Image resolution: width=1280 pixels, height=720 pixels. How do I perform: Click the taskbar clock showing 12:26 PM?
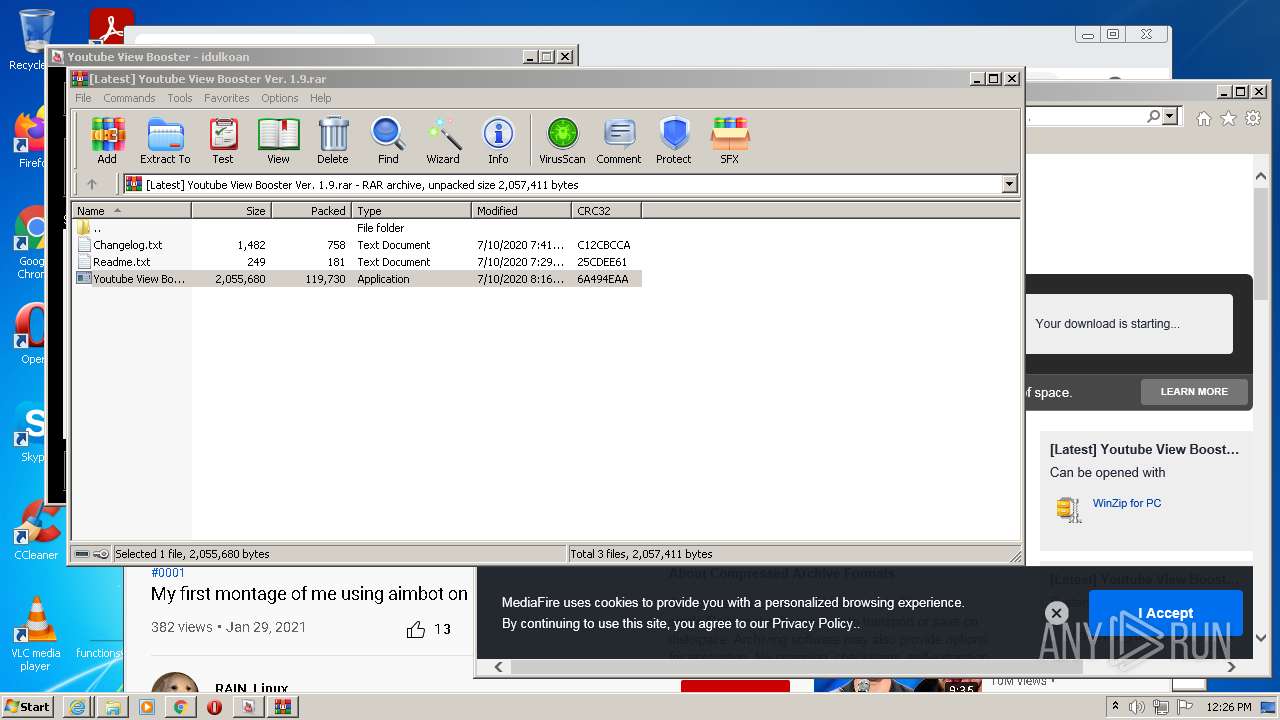point(1229,707)
